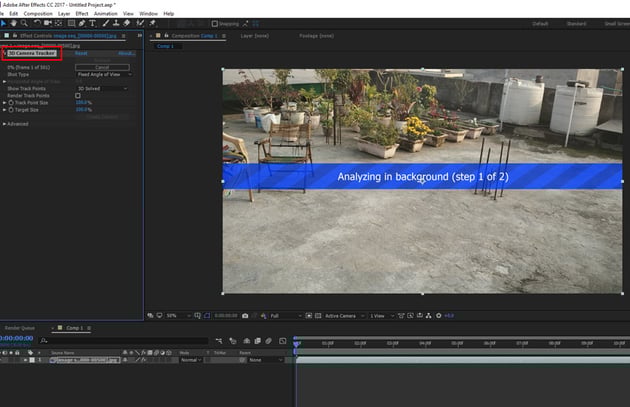Screen dimensions: 630x407
Task: Click the blue timecode display in timeline
Action: (17, 338)
